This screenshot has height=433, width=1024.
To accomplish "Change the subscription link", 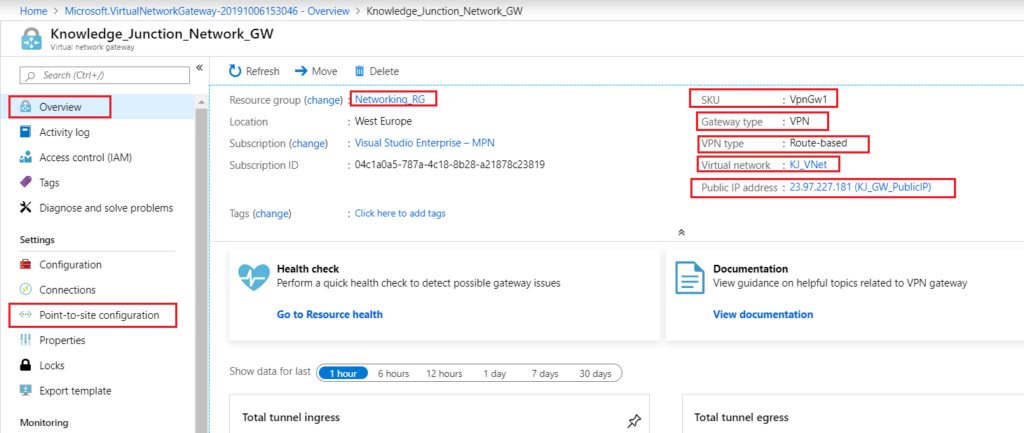I will click(x=308, y=143).
